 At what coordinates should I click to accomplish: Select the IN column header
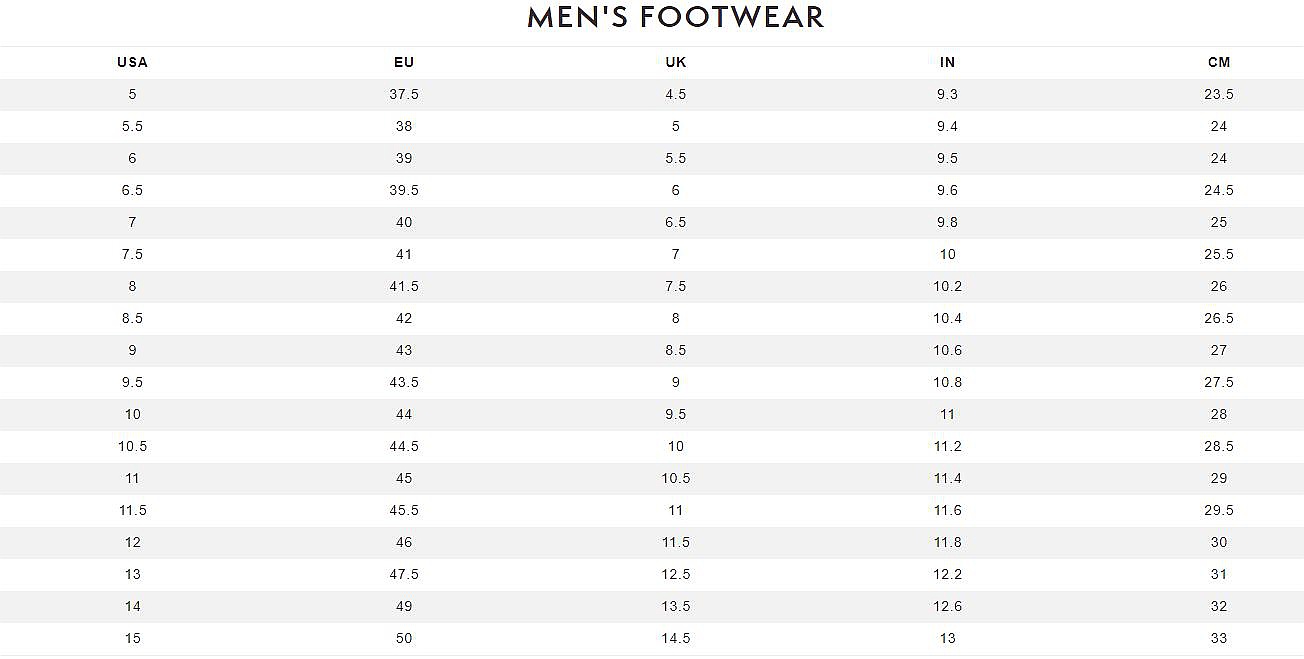pyautogui.click(x=947, y=62)
